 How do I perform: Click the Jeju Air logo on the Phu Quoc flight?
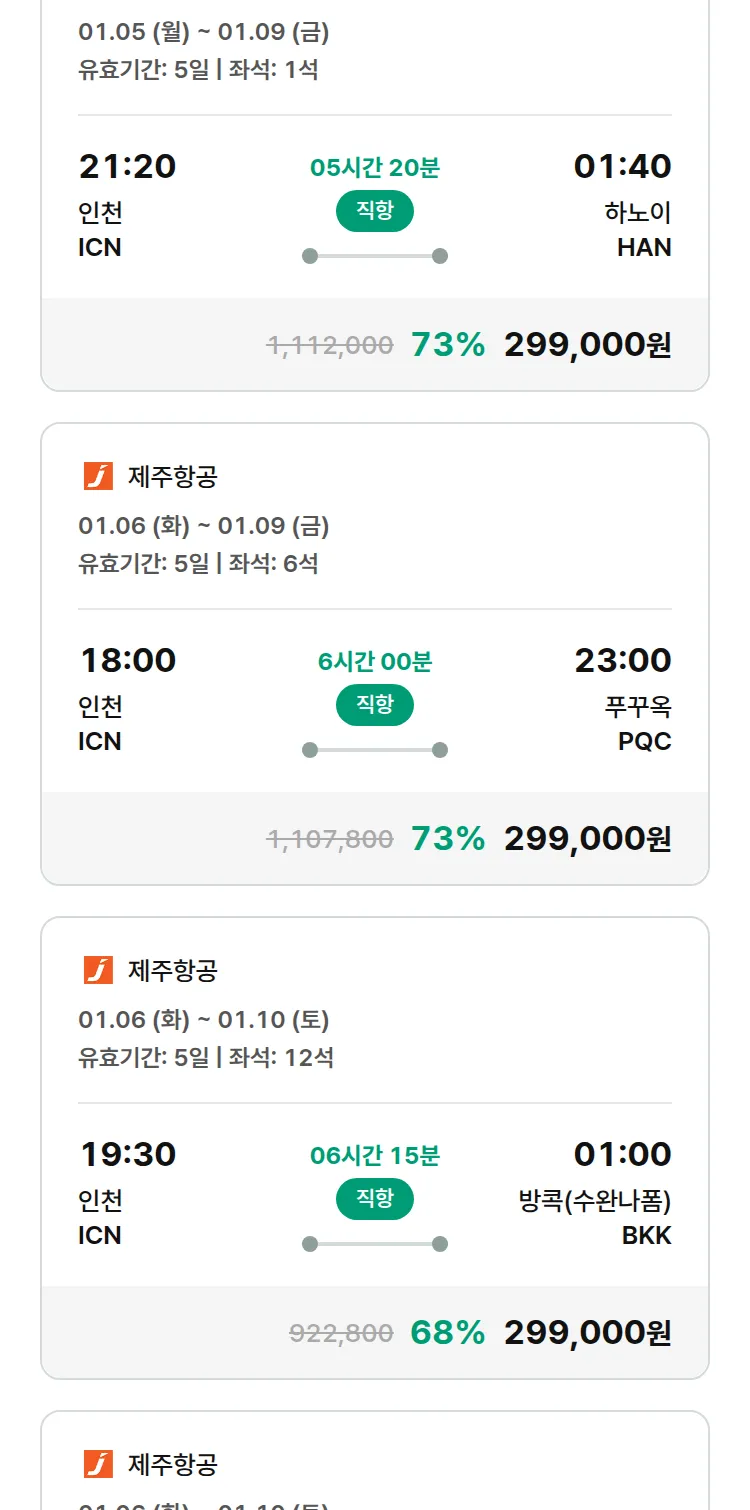[98, 477]
